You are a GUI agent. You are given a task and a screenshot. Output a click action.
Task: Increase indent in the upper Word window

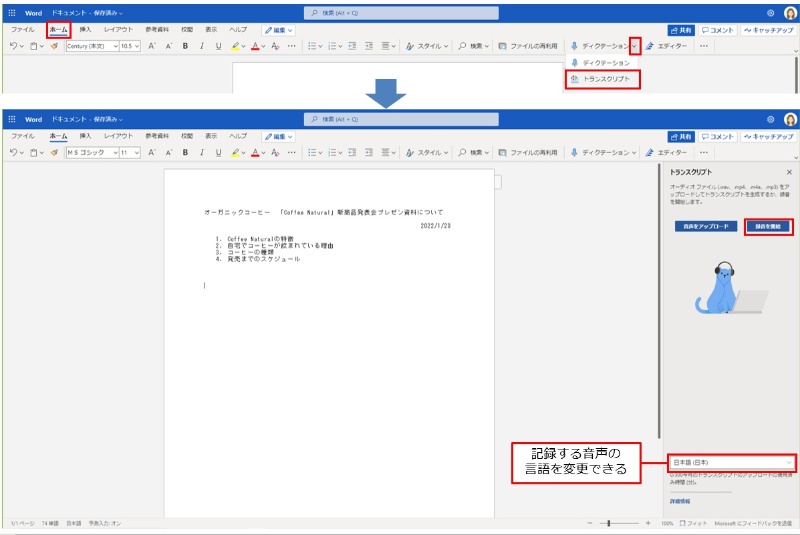369,46
